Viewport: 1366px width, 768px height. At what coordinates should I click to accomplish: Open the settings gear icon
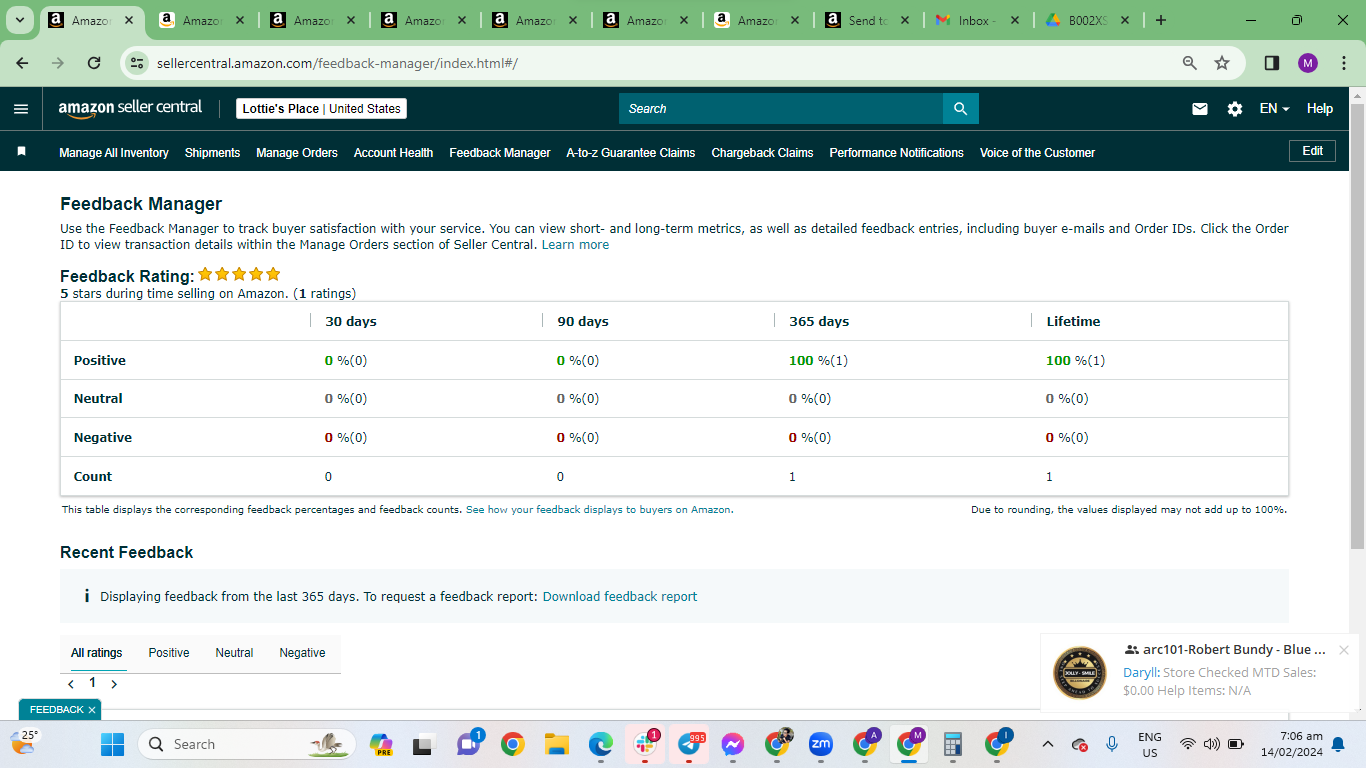(1235, 109)
